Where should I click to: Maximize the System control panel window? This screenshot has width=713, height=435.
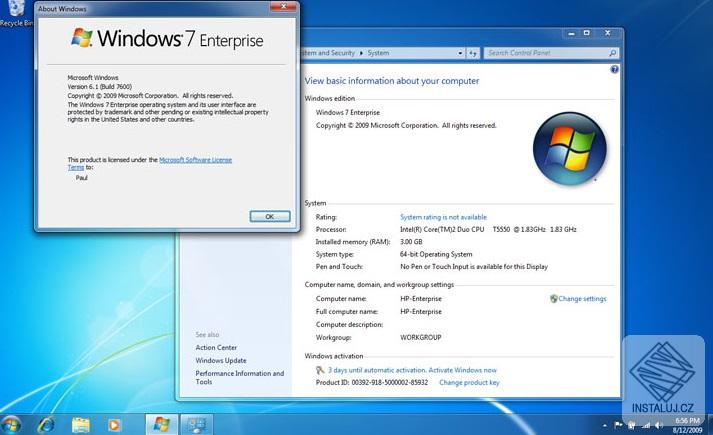pos(587,33)
